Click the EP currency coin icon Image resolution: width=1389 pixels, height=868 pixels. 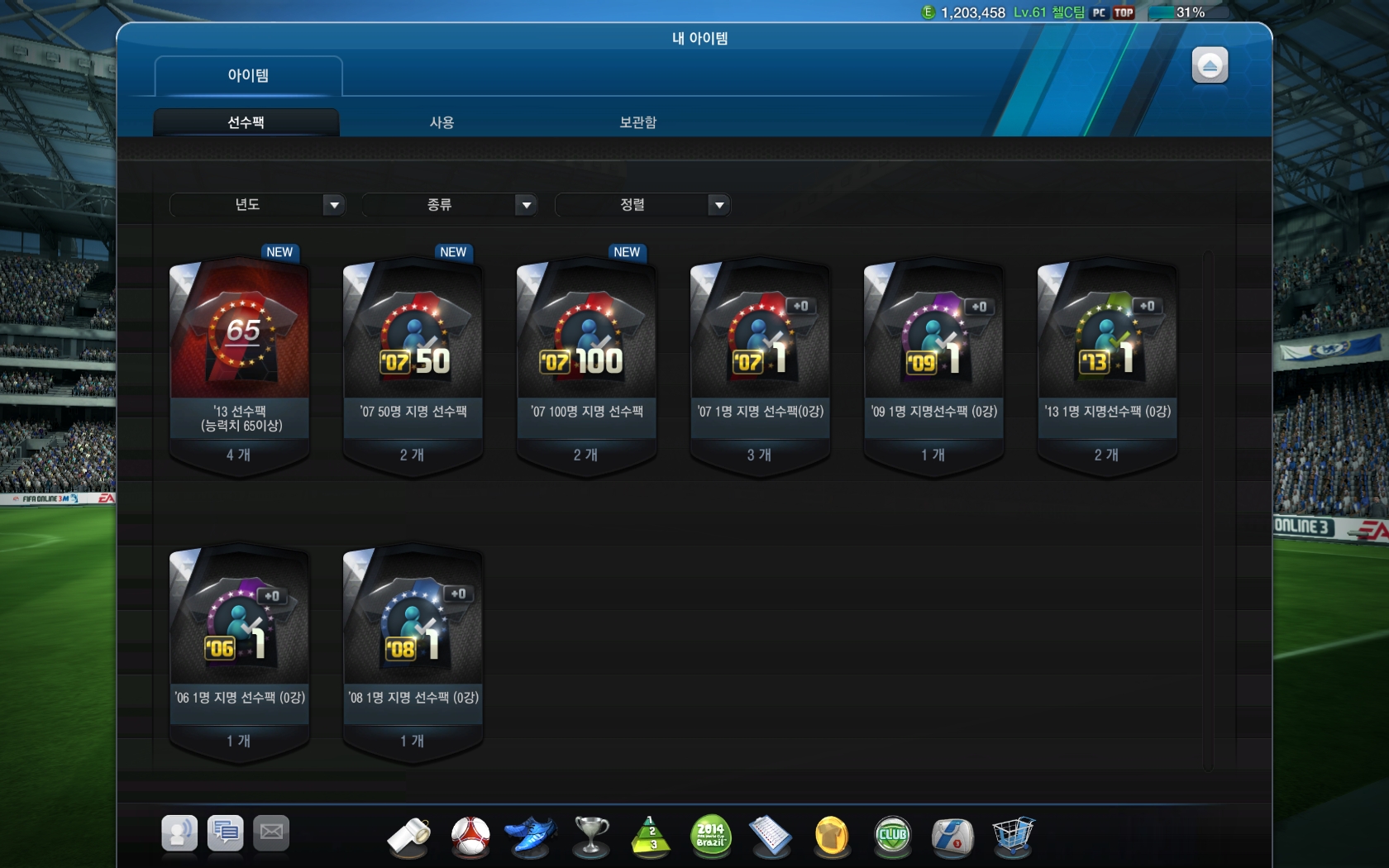click(928, 12)
